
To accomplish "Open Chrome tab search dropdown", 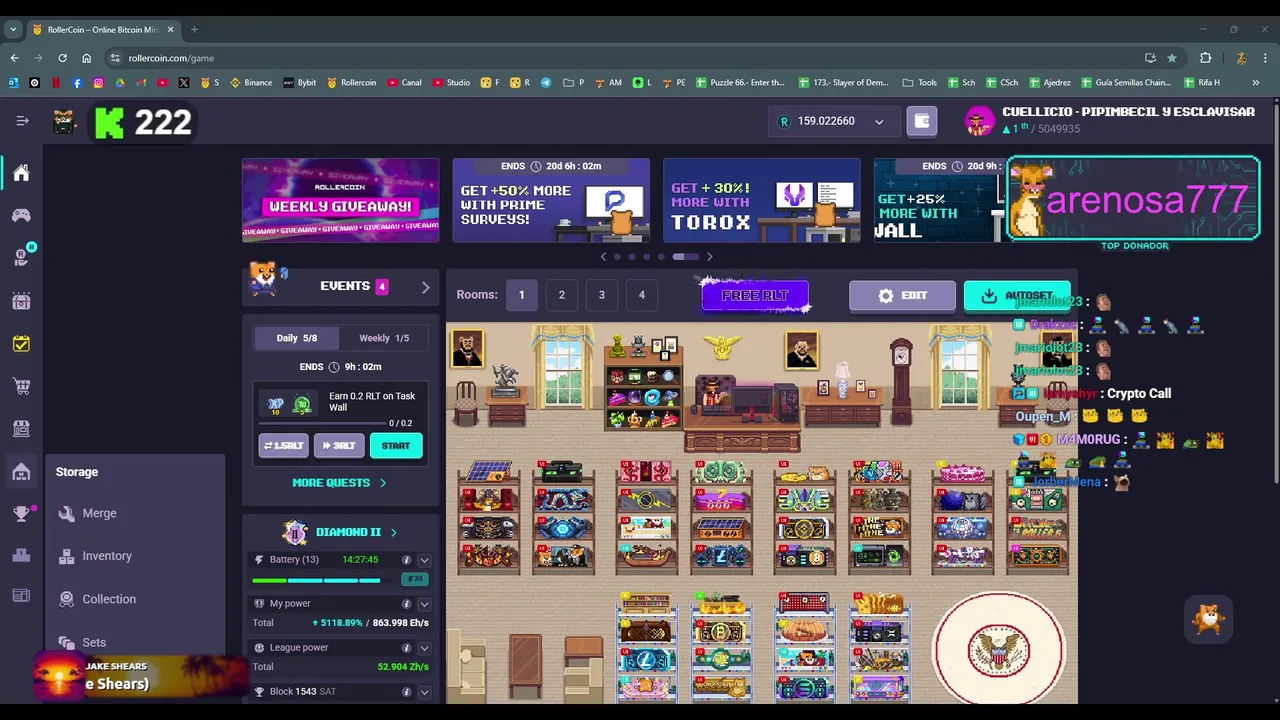I will [x=13, y=29].
